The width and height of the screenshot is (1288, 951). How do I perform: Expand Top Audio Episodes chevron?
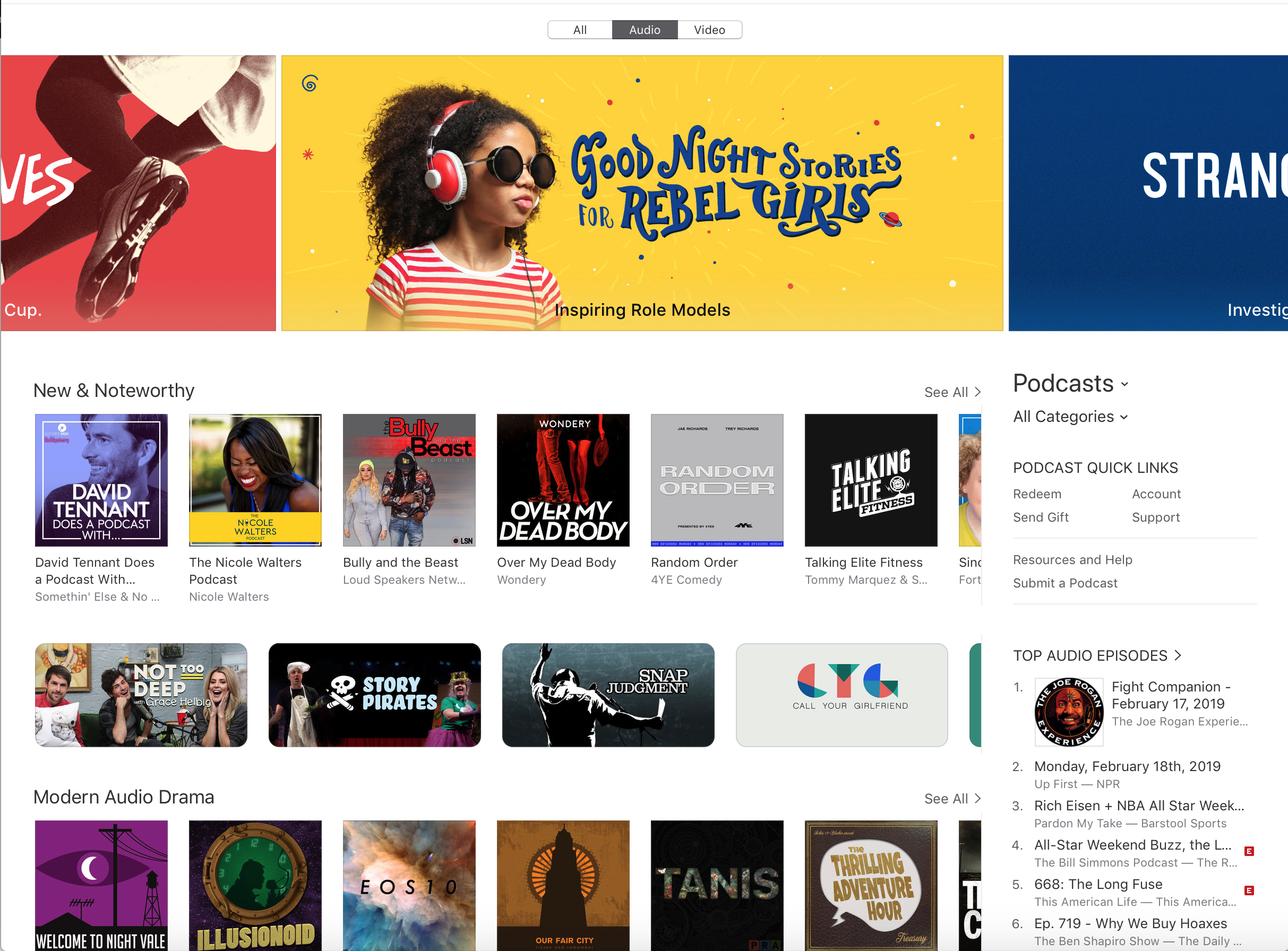click(x=1178, y=655)
